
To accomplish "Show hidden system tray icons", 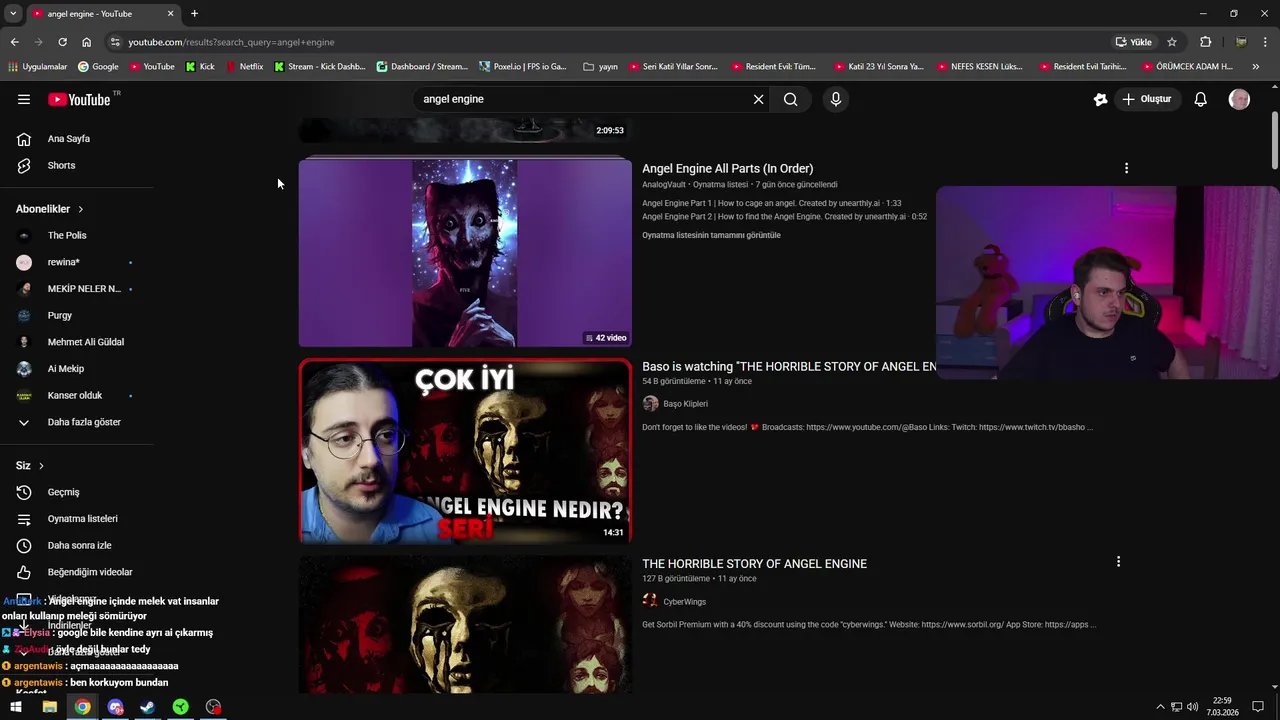I will (x=1160, y=707).
